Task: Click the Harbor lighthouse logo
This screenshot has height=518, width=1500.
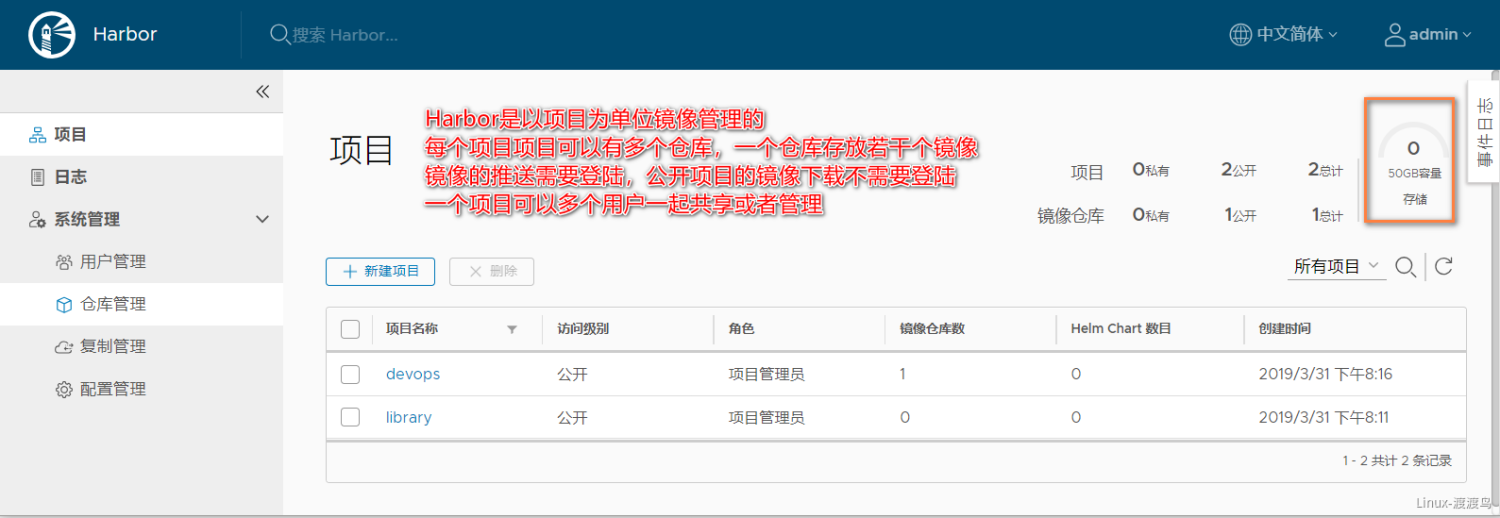Action: pos(52,35)
